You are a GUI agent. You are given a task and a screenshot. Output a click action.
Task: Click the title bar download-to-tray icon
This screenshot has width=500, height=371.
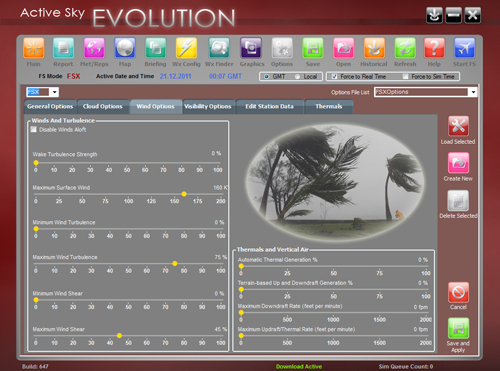[x=434, y=15]
